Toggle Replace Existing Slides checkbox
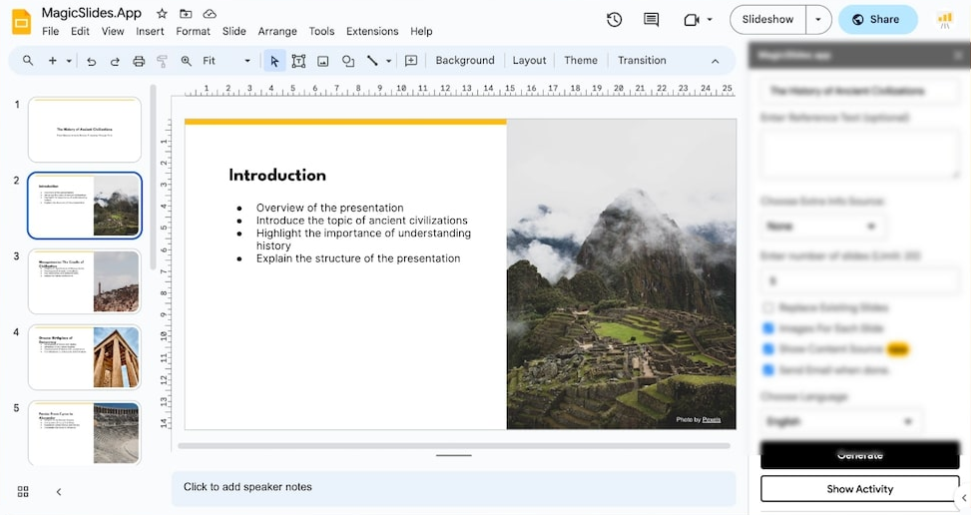The width and height of the screenshot is (971, 515). click(x=768, y=308)
